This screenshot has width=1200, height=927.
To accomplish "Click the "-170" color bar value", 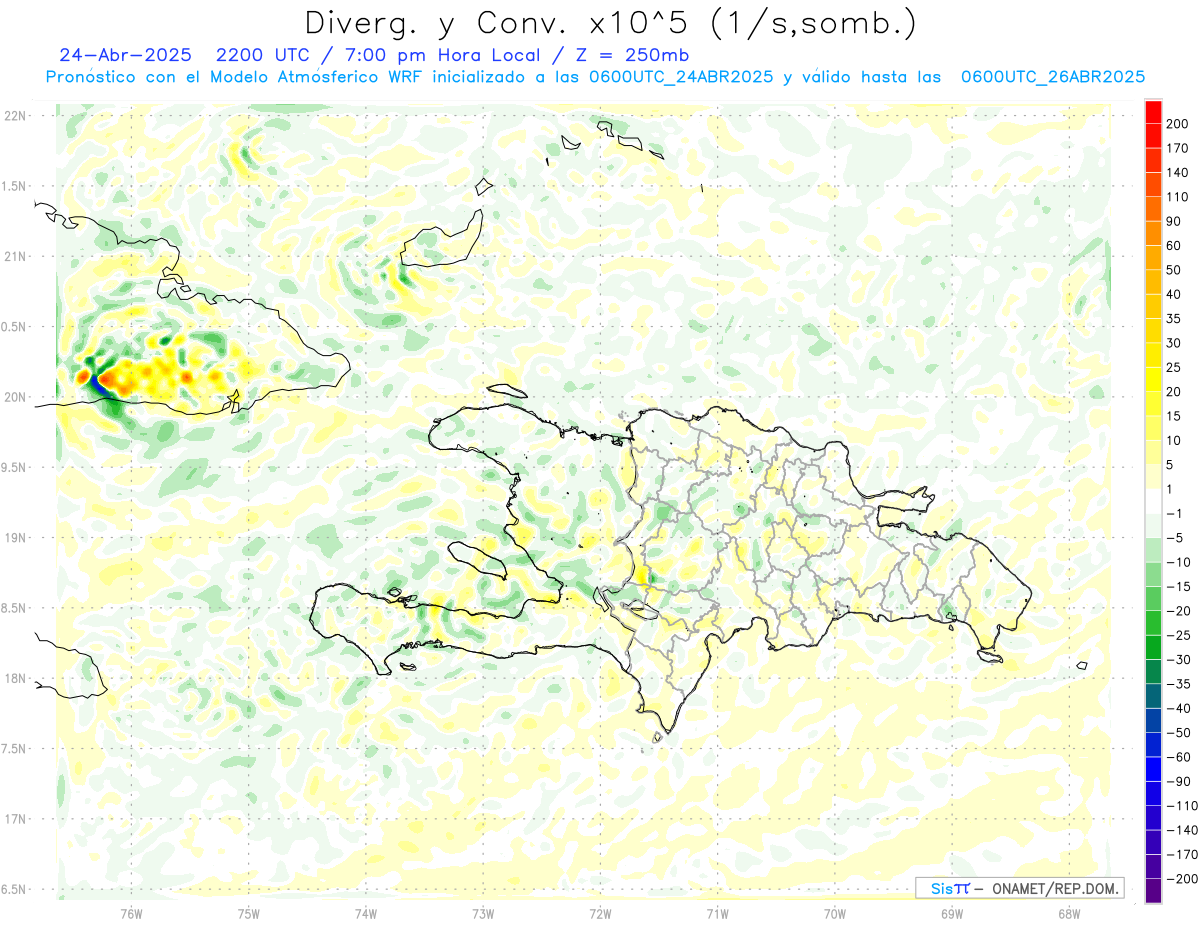I will point(1184,855).
